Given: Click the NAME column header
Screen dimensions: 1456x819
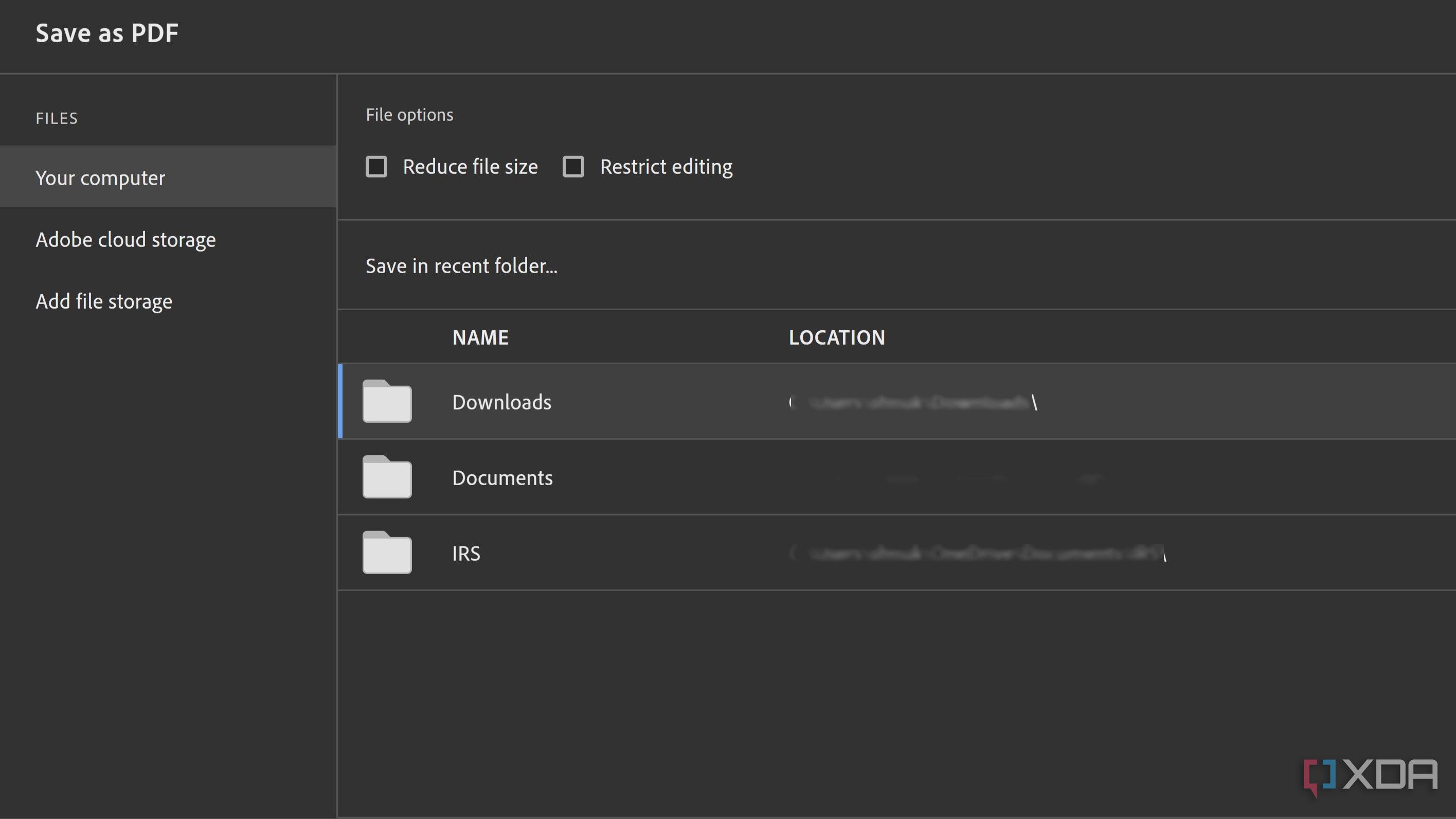Looking at the screenshot, I should tap(480, 337).
